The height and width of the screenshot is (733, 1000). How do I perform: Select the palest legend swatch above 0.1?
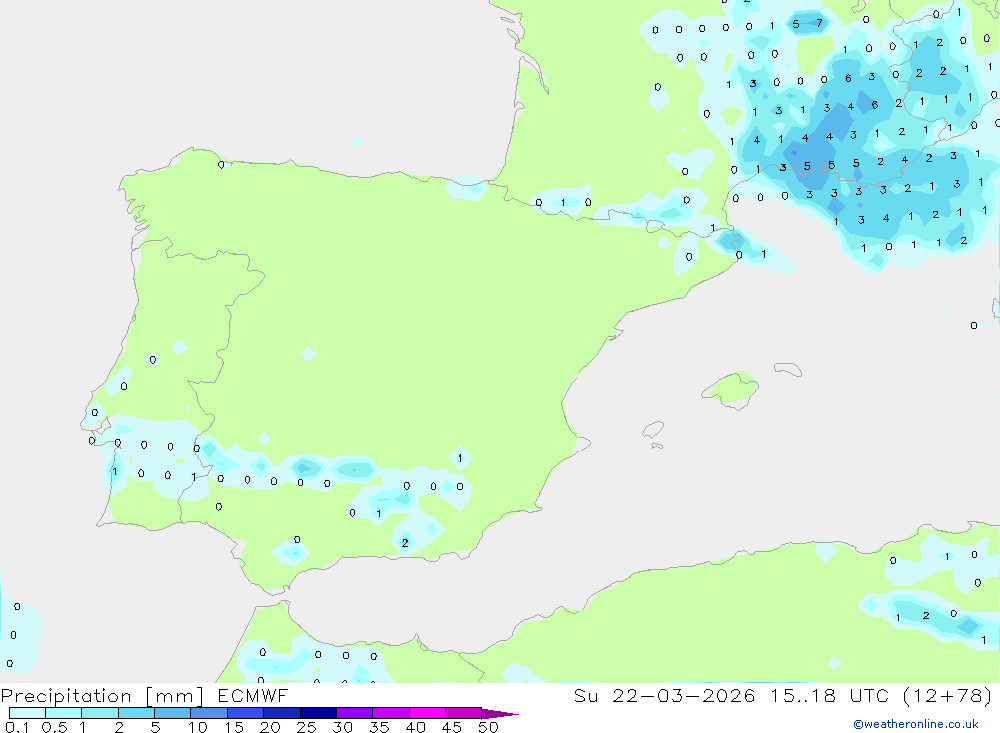pyautogui.click(x=27, y=713)
